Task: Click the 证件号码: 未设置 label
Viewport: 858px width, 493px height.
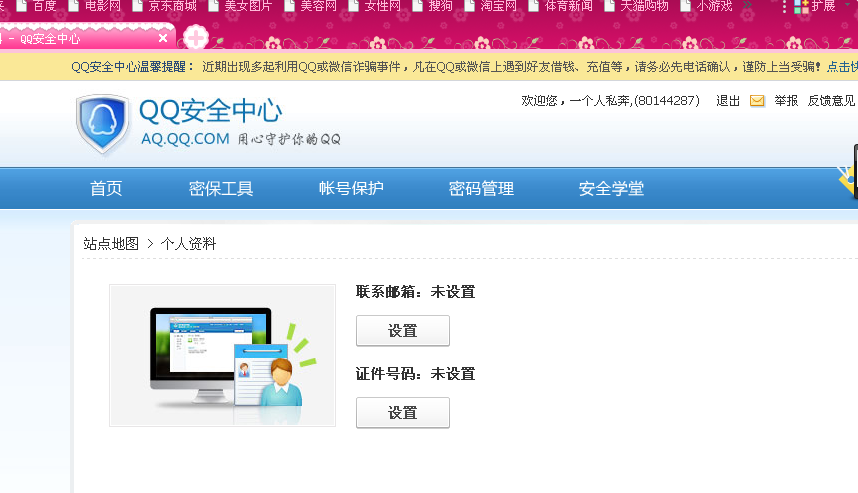Action: tap(415, 374)
